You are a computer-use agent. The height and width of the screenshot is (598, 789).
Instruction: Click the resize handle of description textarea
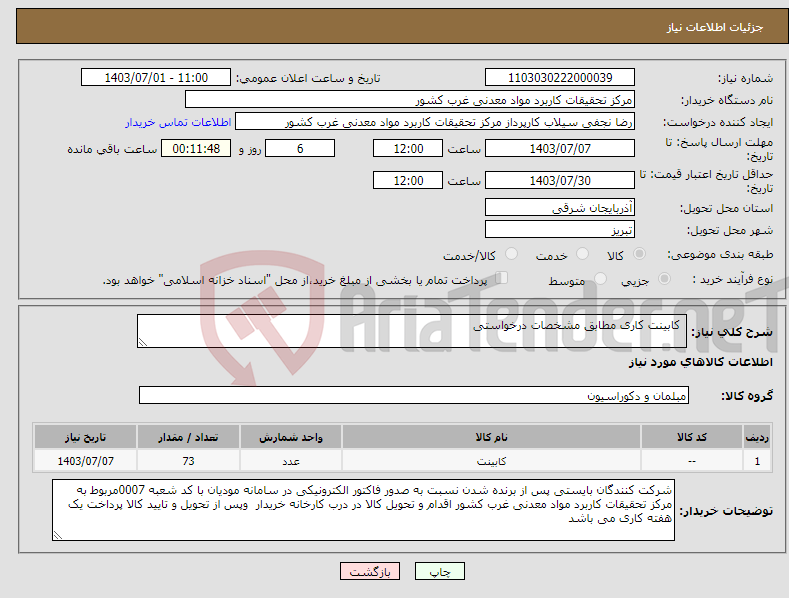point(142,342)
